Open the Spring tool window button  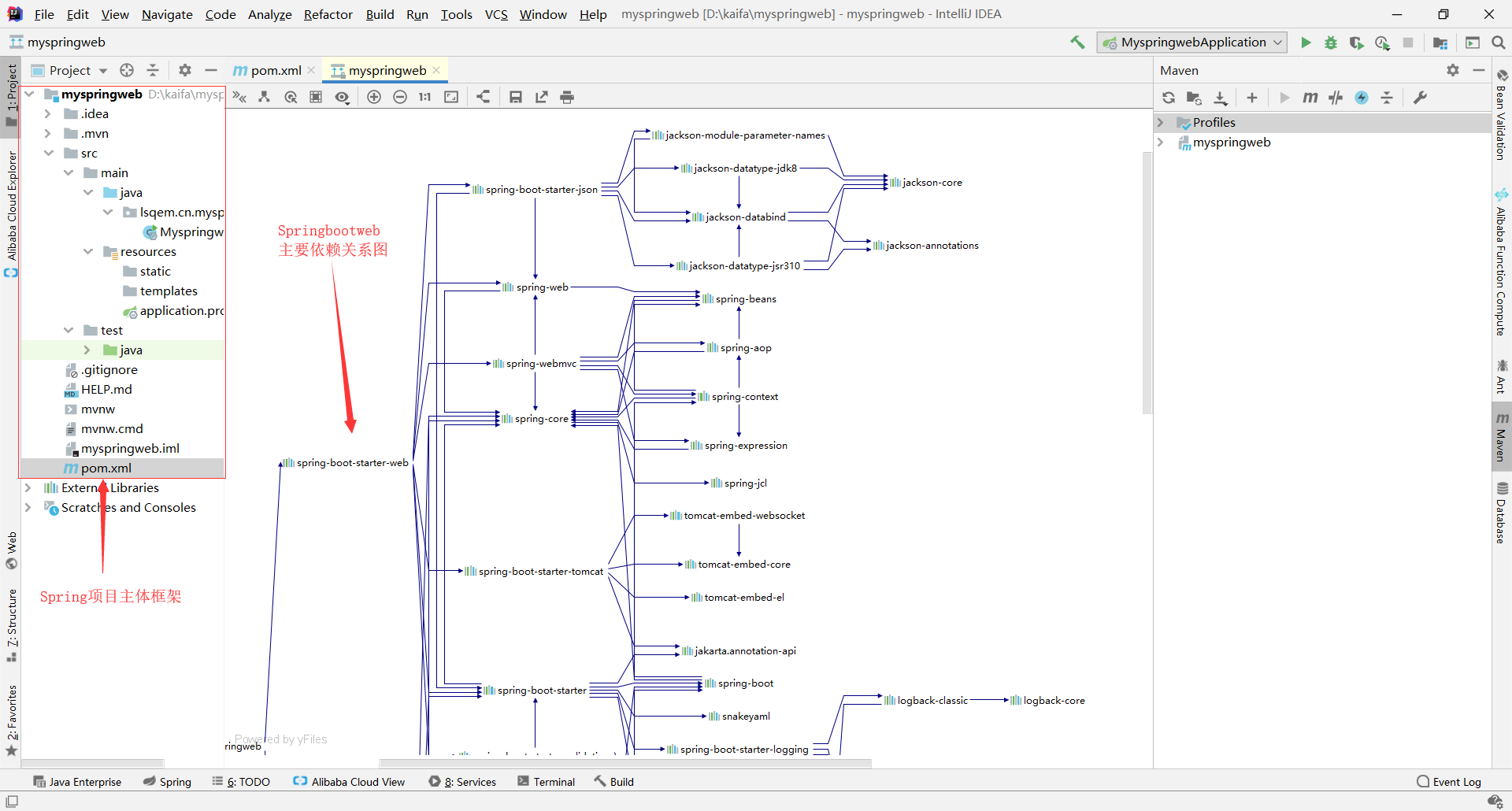coord(167,782)
